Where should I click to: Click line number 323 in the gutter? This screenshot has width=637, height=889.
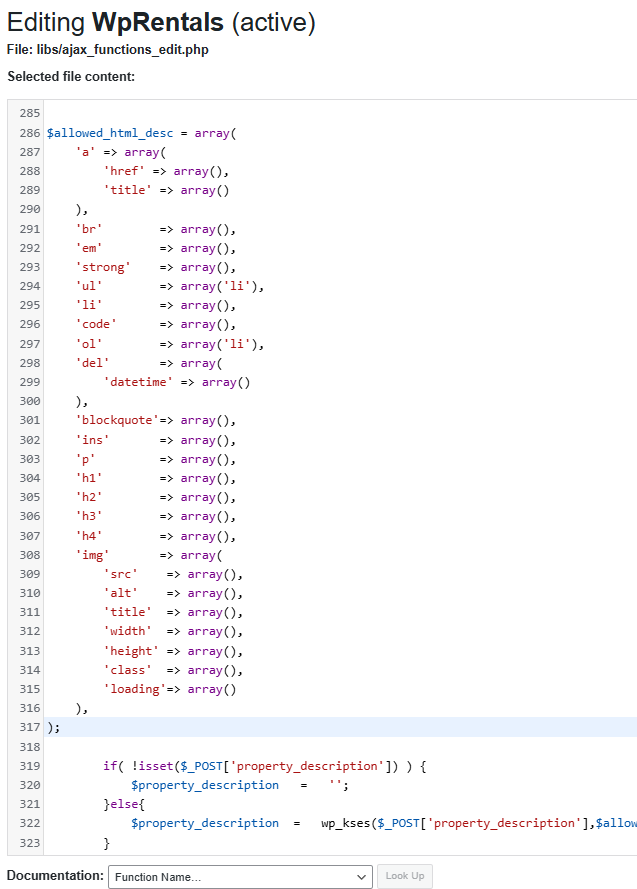[x=29, y=843]
